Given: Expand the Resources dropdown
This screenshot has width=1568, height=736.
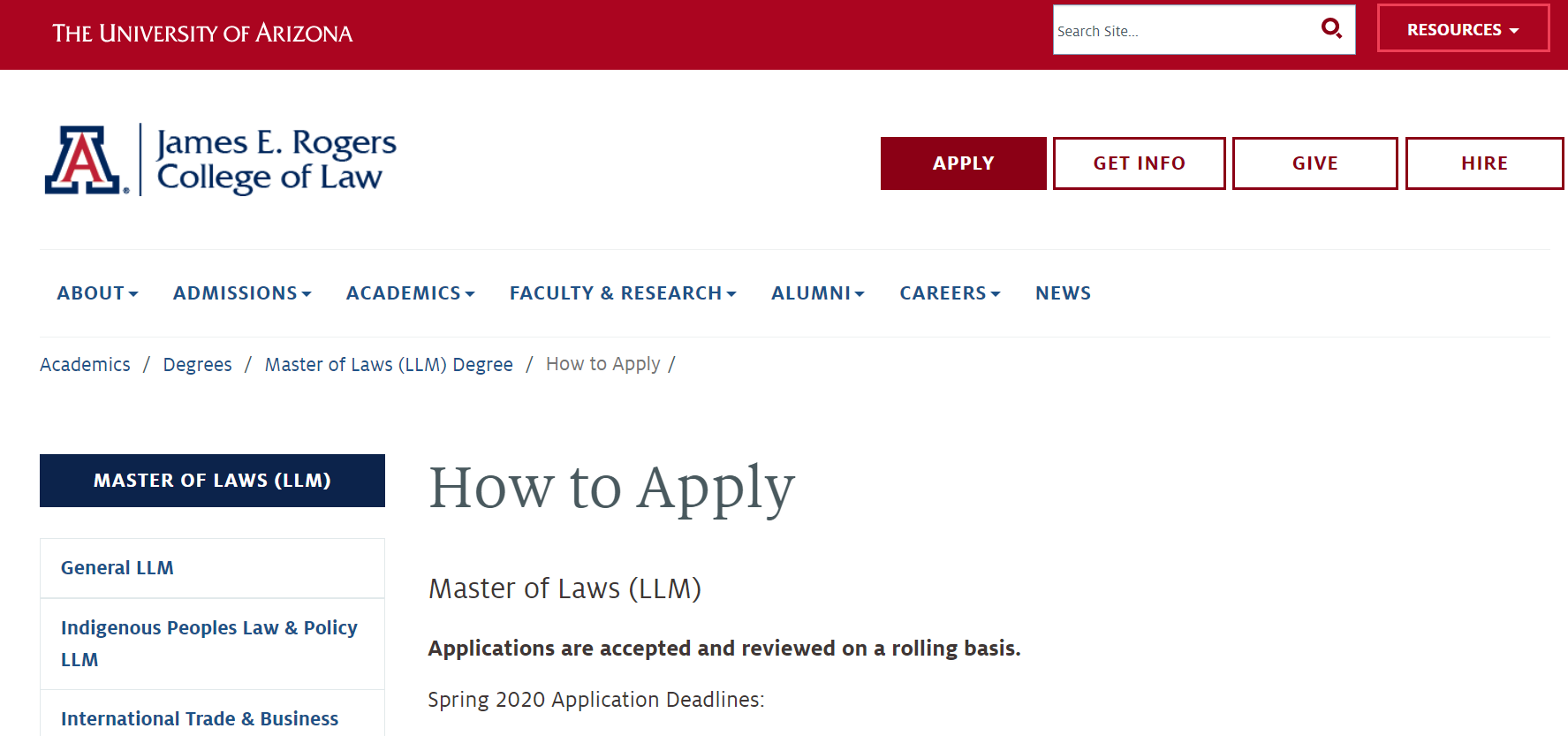Looking at the screenshot, I should (1463, 29).
